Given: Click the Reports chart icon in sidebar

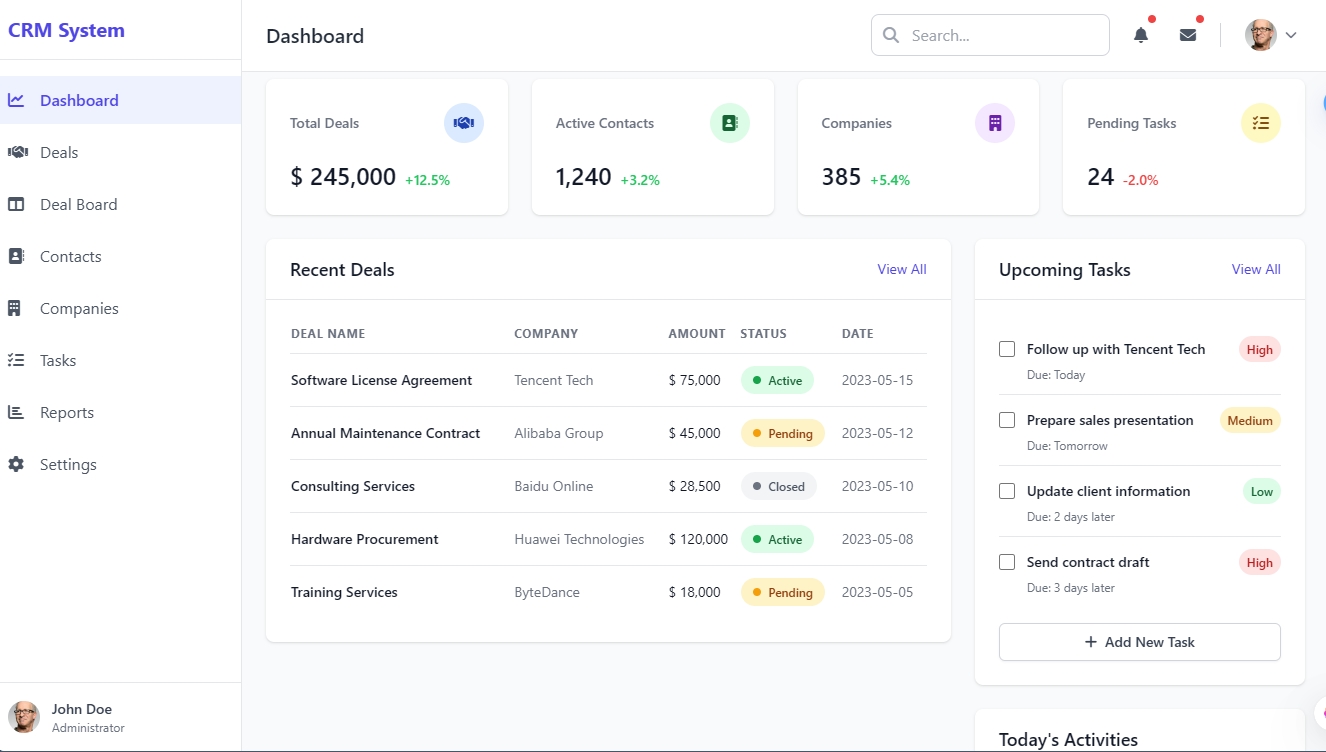Looking at the screenshot, I should 16,412.
